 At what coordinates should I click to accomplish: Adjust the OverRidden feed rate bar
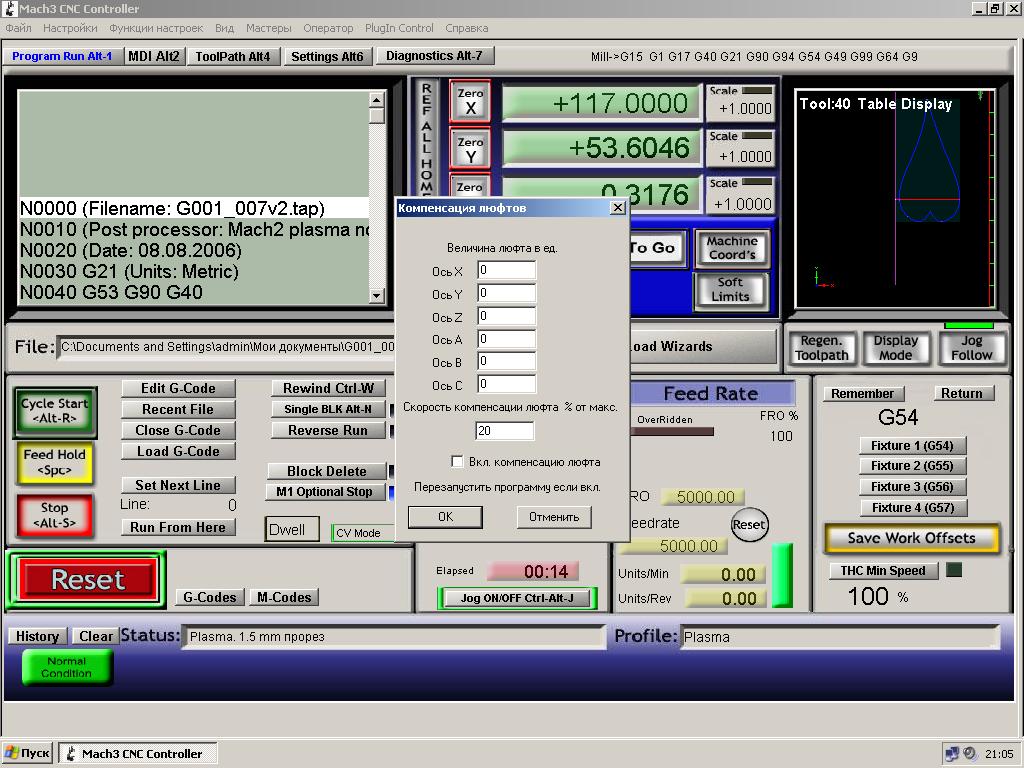point(673,432)
